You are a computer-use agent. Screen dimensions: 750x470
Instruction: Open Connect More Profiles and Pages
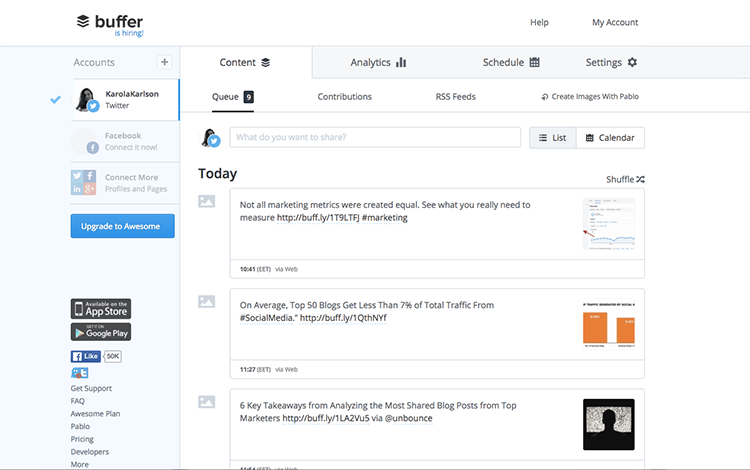tap(125, 183)
